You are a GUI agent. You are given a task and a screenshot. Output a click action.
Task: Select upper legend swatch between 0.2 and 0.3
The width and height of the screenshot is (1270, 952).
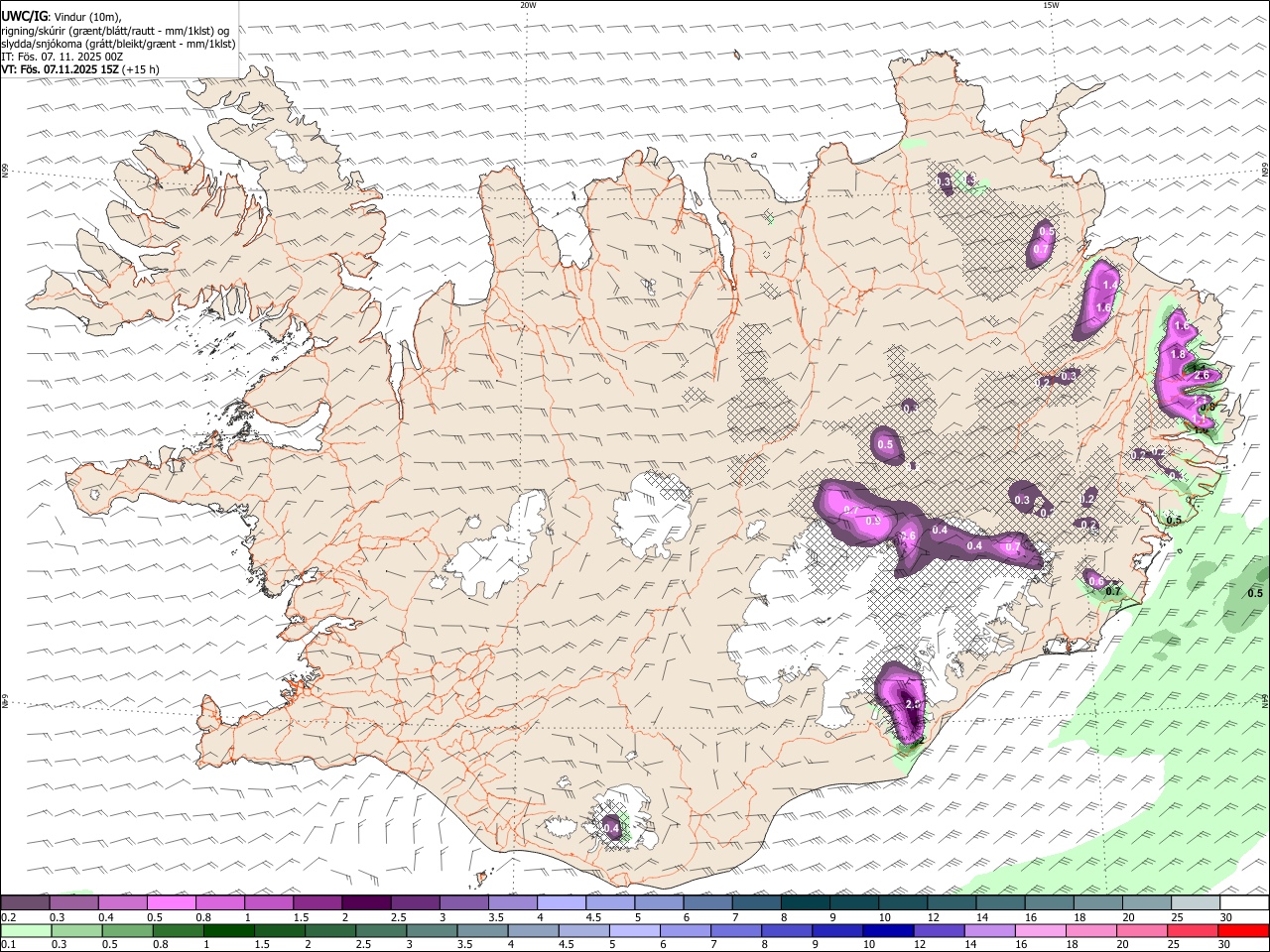pyautogui.click(x=25, y=902)
